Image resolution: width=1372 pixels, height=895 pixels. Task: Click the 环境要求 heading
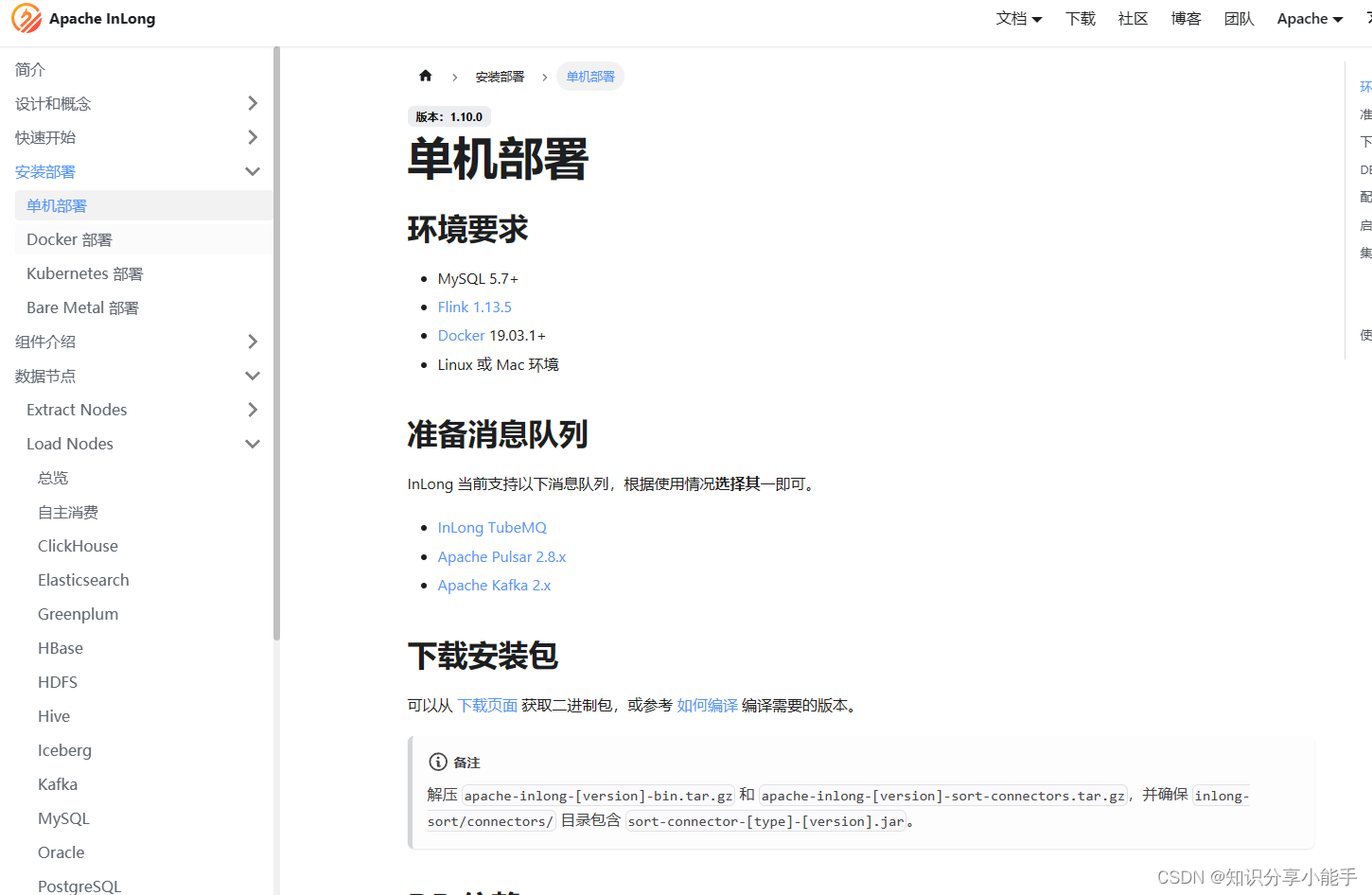click(x=468, y=229)
